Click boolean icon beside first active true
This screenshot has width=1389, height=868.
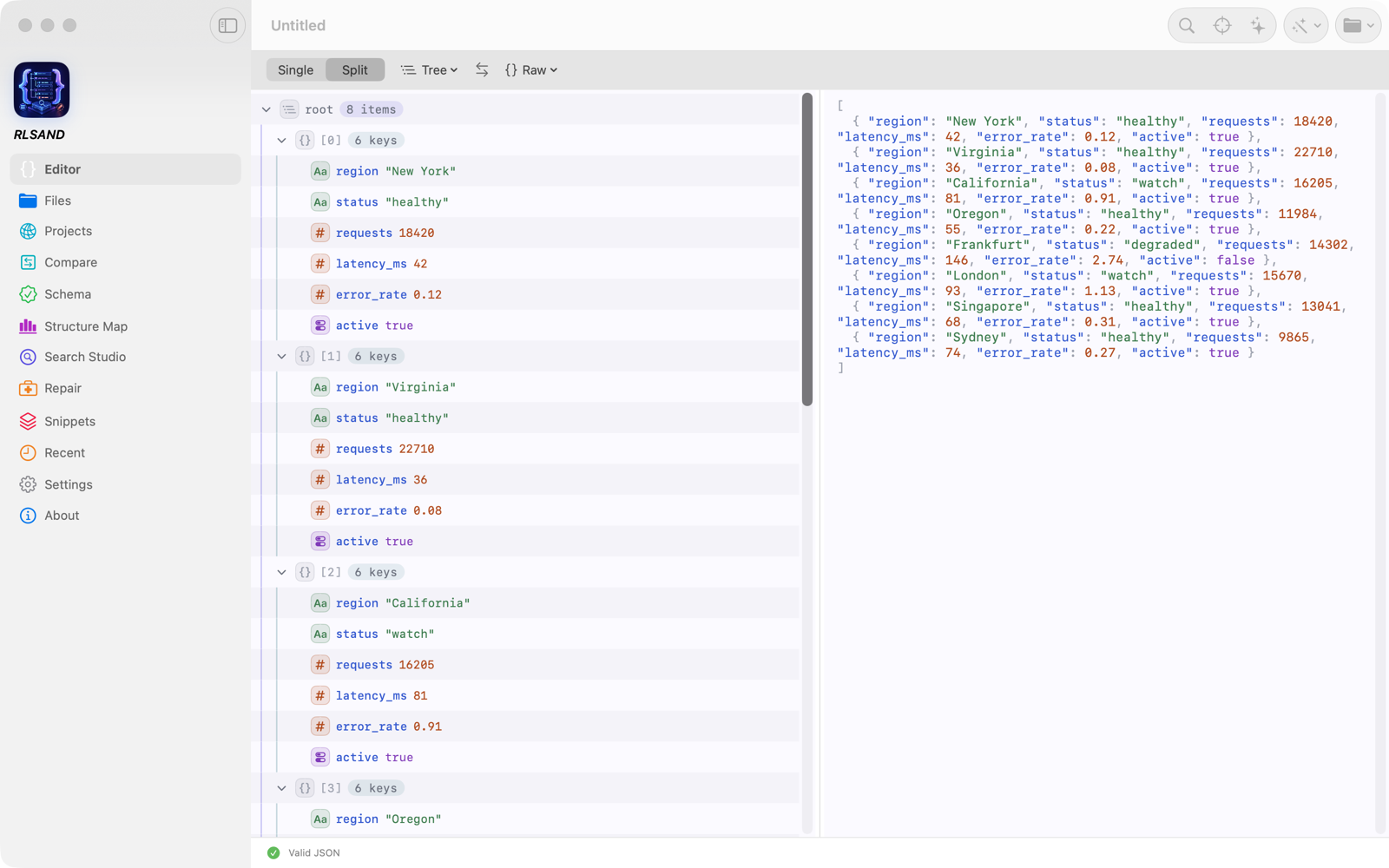320,325
